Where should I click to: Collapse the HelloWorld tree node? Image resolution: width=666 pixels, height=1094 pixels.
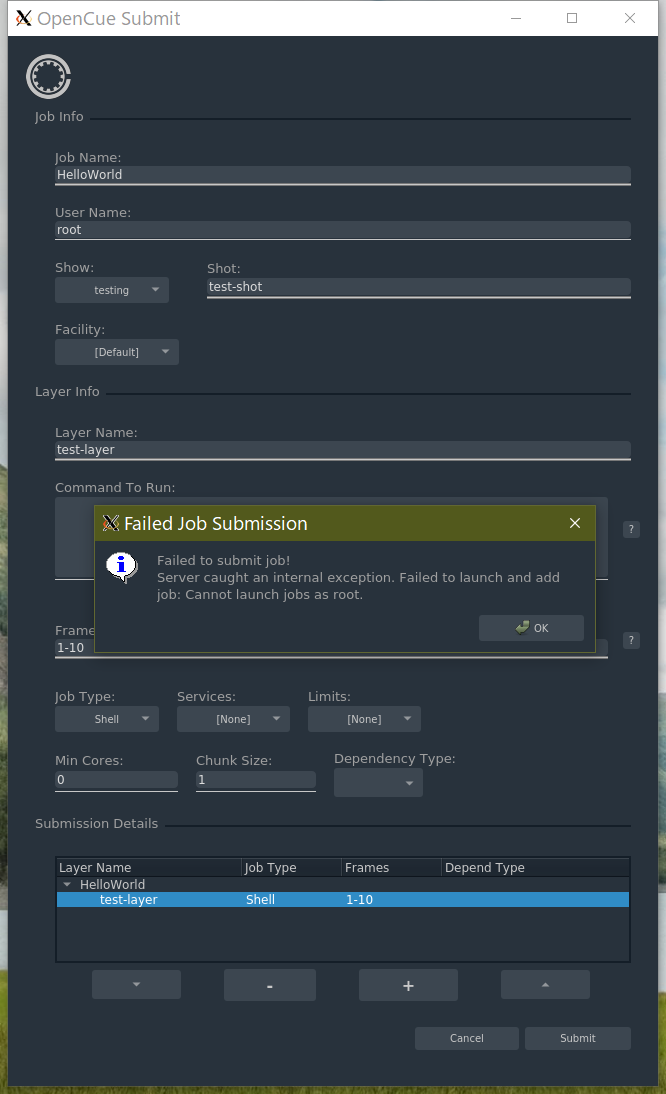click(68, 884)
